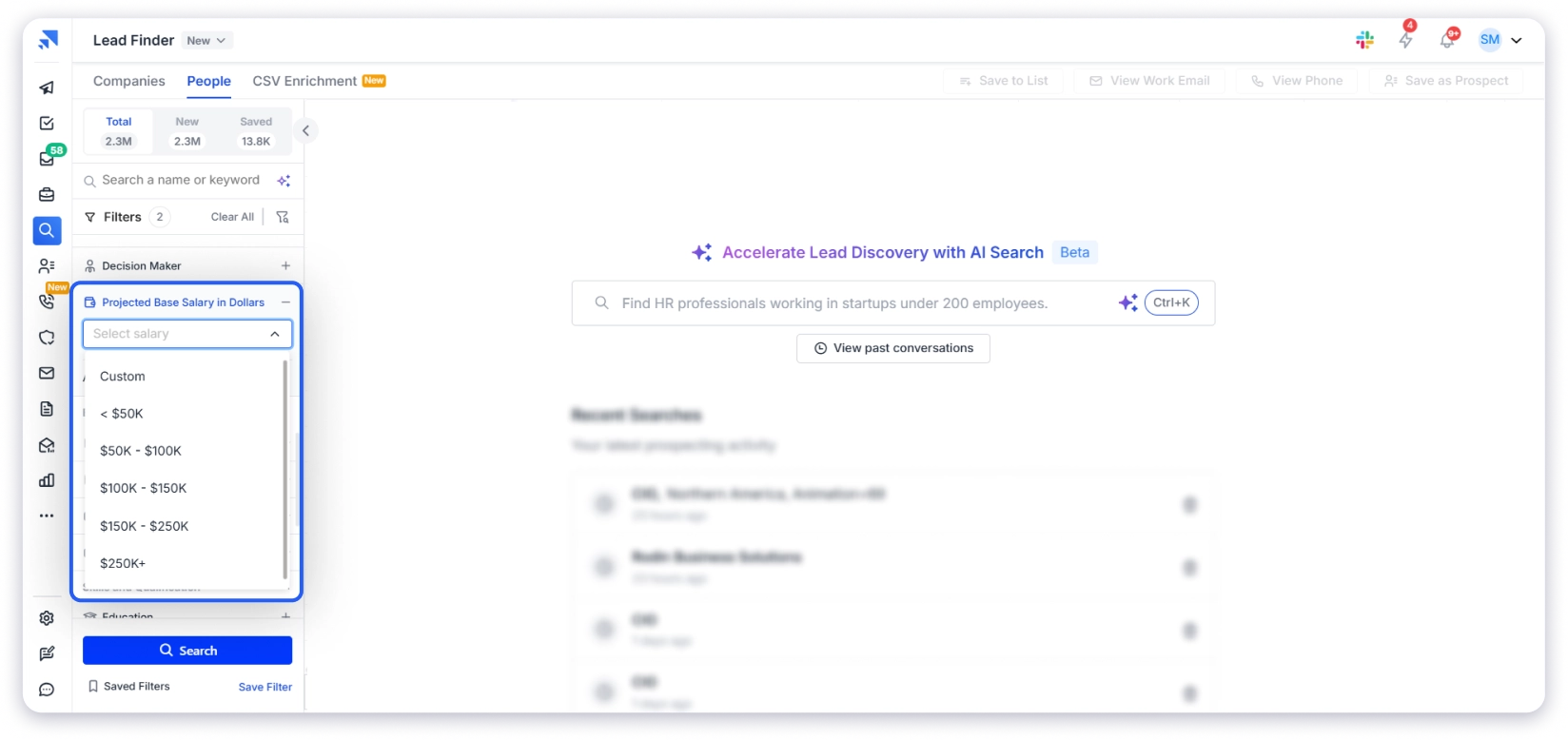Viewport: 1568px width, 740px height.
Task: Open the bell notifications icon
Action: [1447, 40]
